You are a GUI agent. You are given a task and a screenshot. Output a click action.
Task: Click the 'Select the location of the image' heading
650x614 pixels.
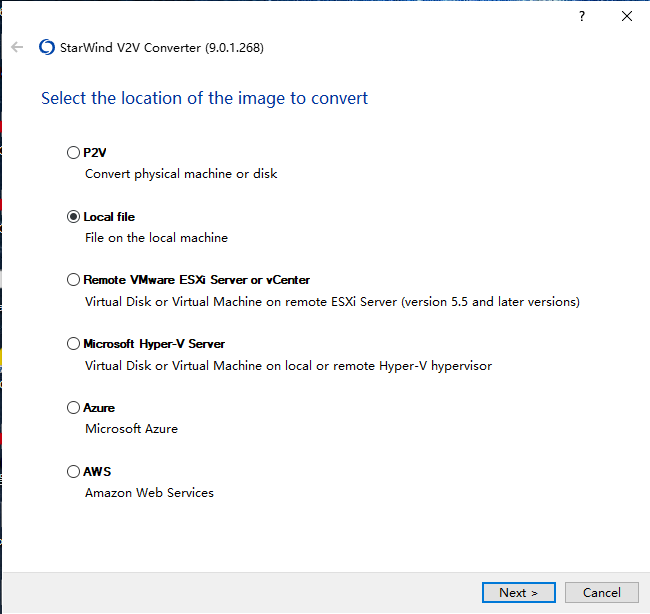point(204,99)
